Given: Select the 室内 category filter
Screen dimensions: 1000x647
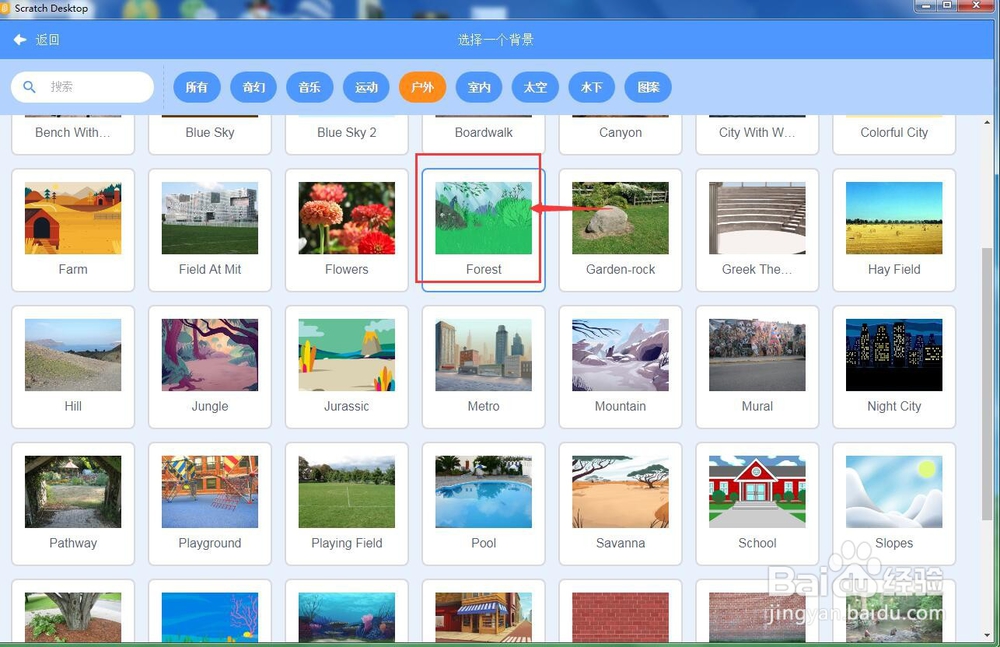Looking at the screenshot, I should pyautogui.click(x=479, y=87).
